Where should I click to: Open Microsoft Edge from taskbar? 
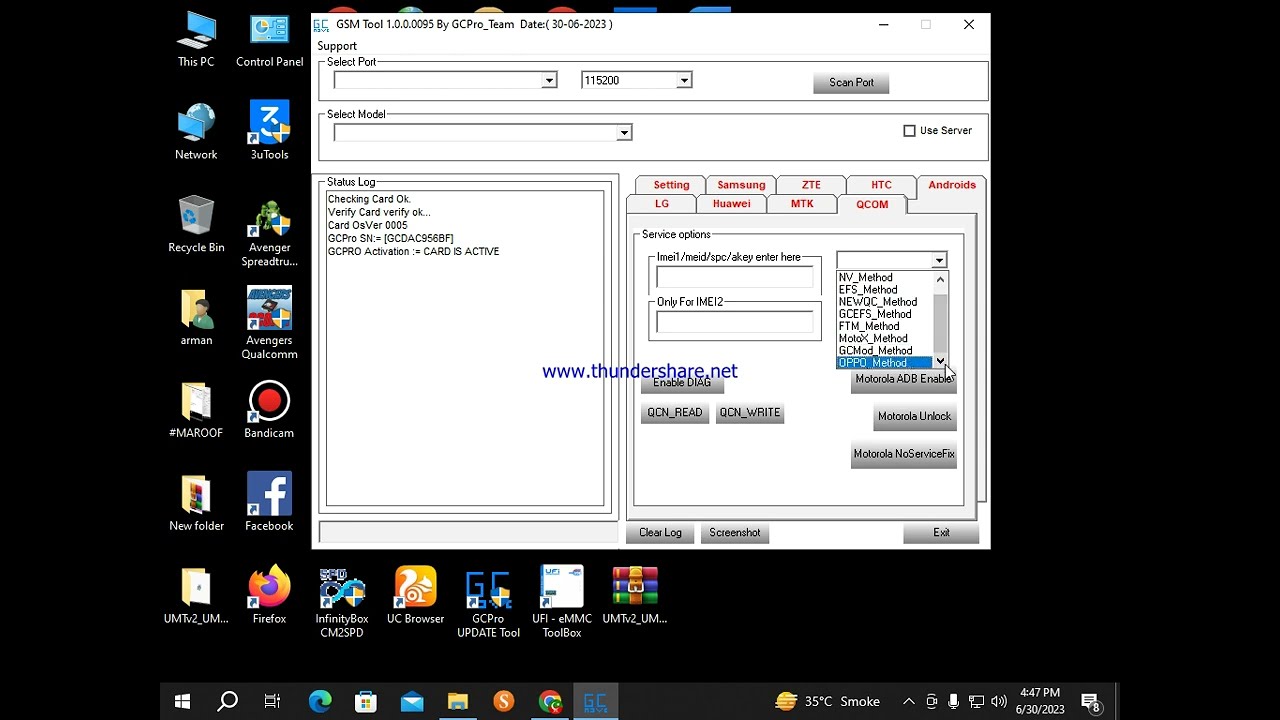pos(320,702)
